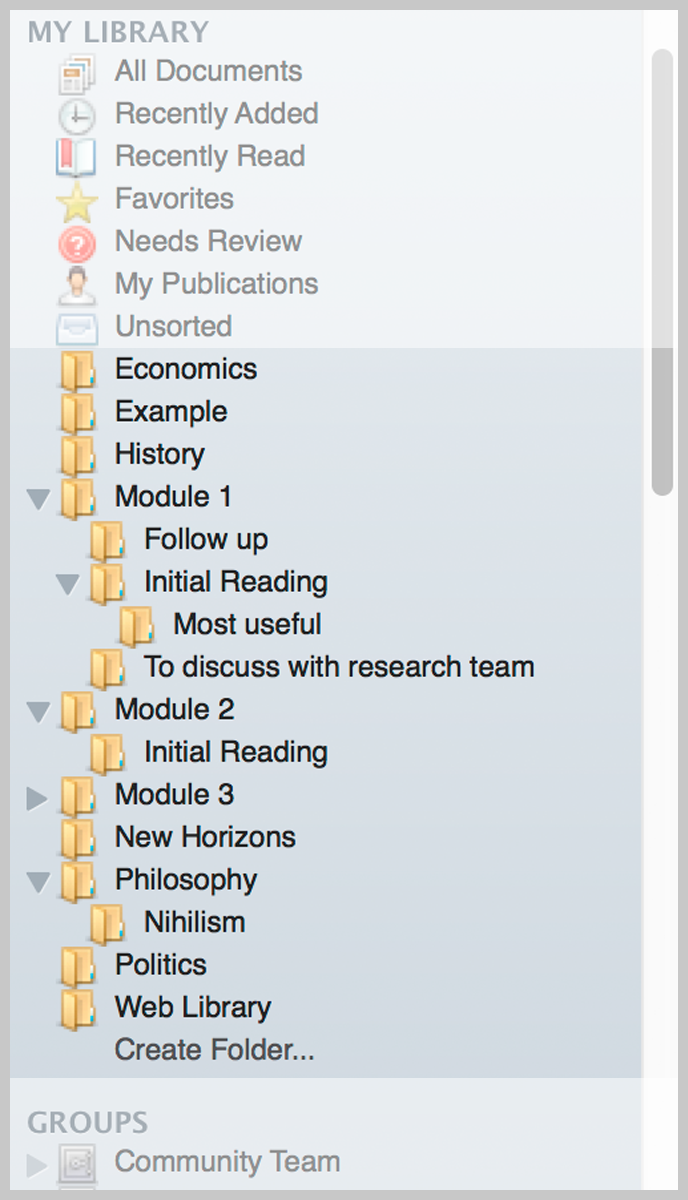Click the Unsorted inbox tray icon

77,328
